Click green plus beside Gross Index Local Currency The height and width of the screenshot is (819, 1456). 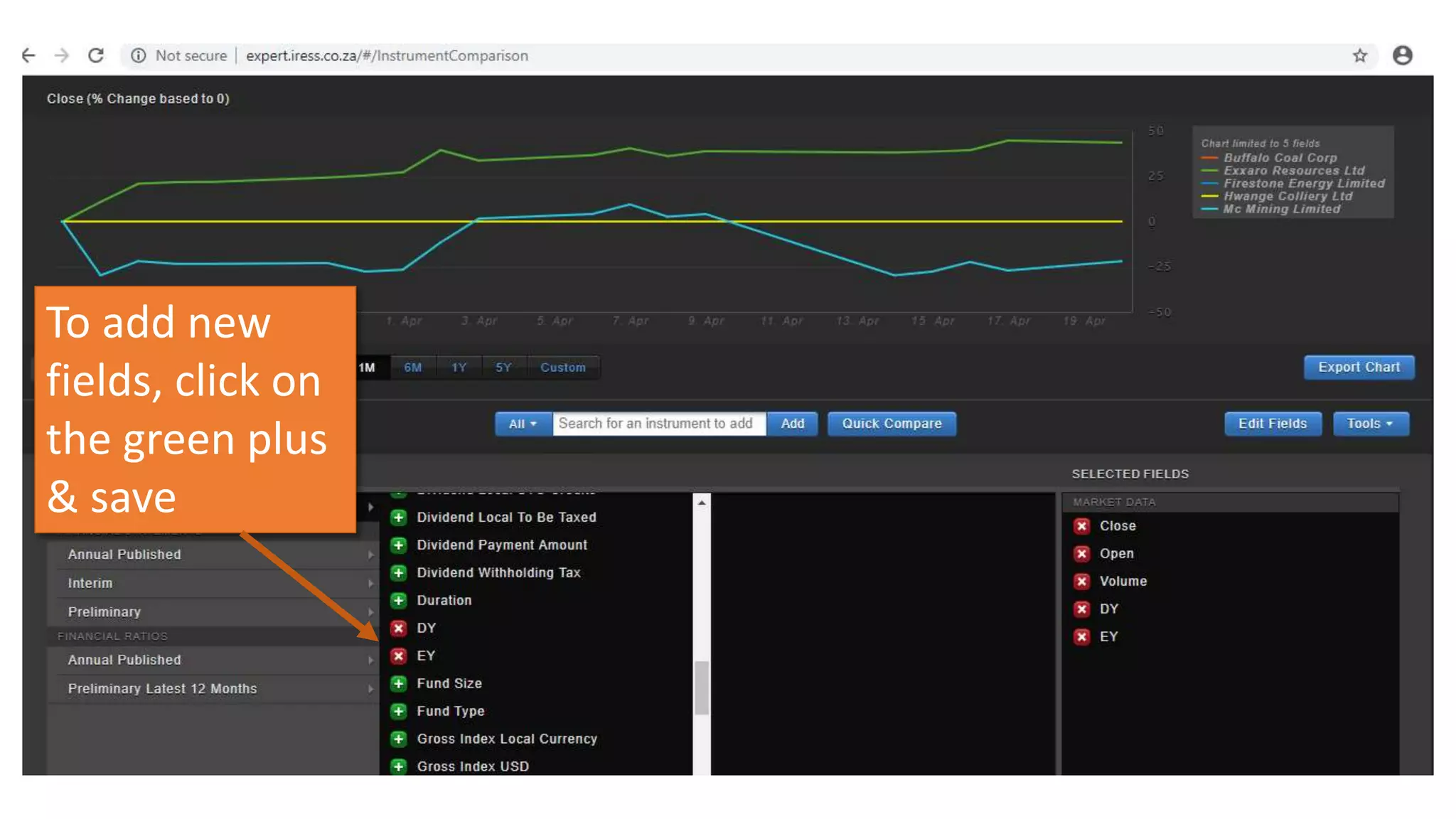[399, 739]
